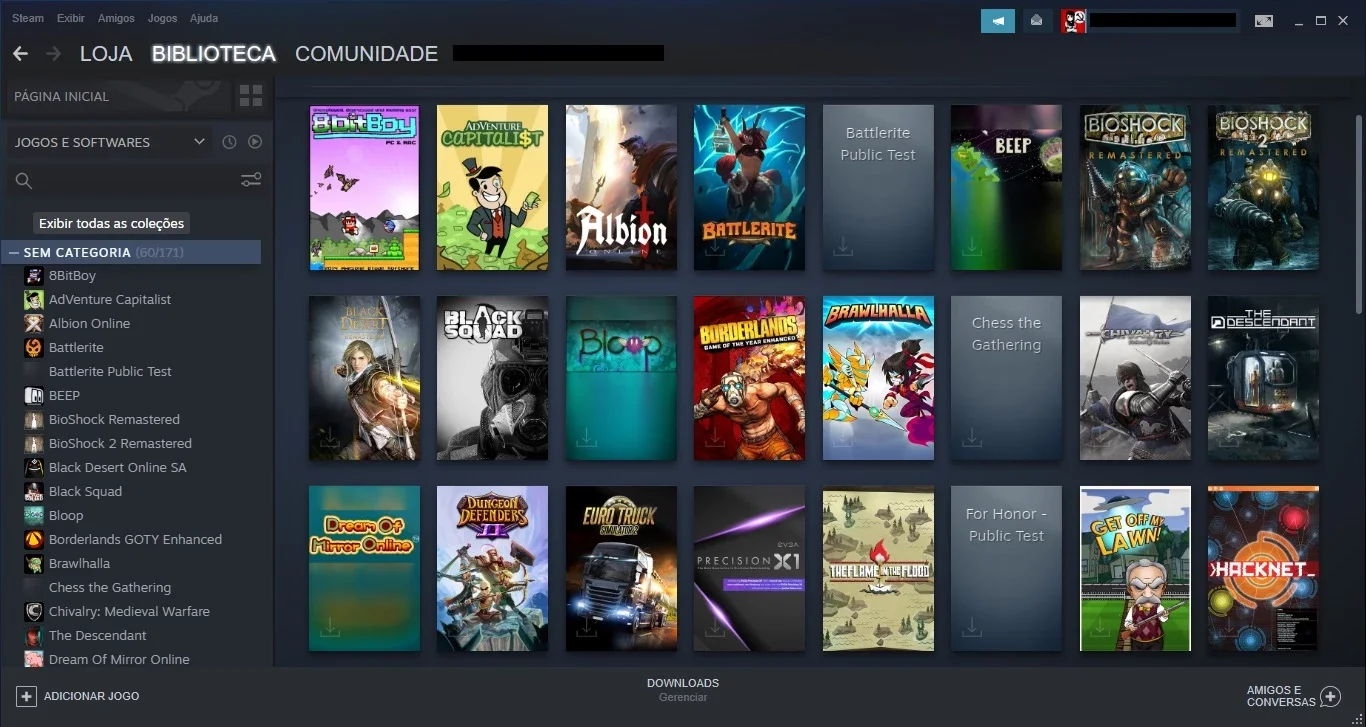Click the Página Inicial button
This screenshot has height=727, width=1366.
(119, 96)
